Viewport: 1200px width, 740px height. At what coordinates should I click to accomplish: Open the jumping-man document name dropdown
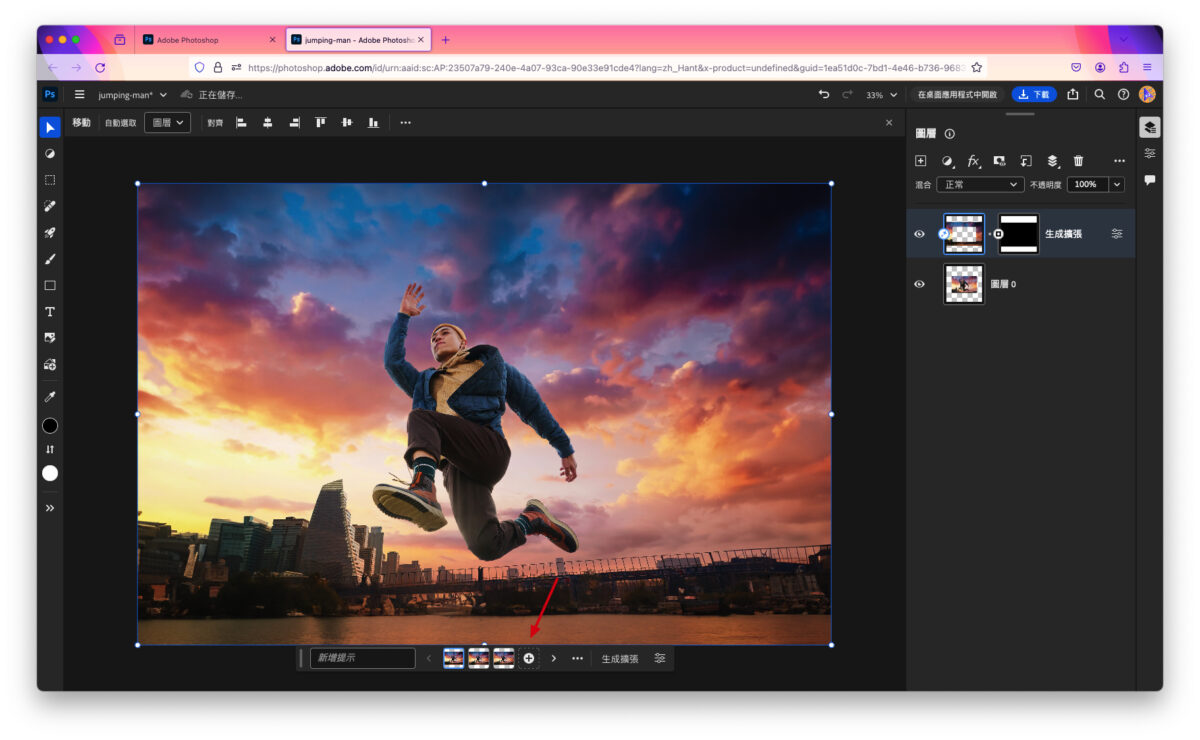(132, 95)
